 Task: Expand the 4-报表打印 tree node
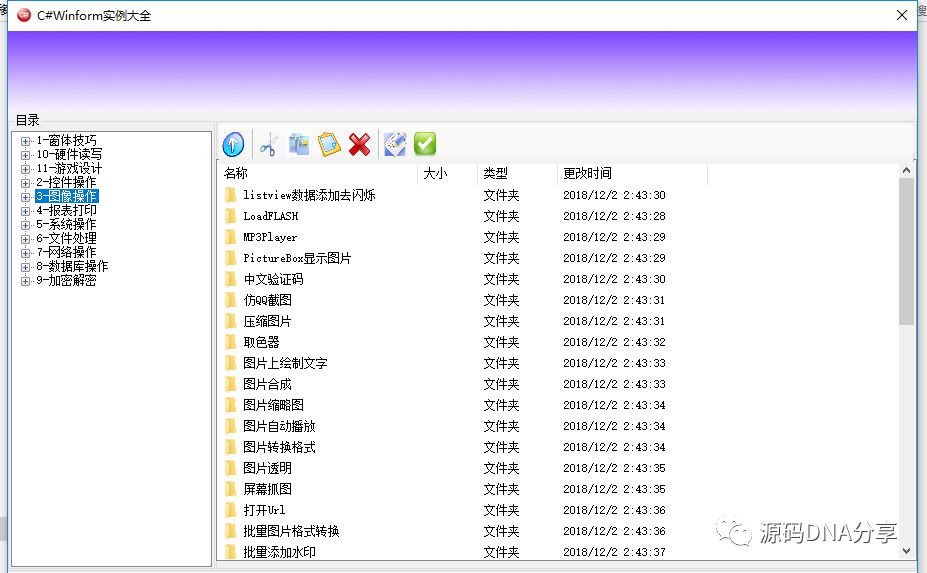pos(25,211)
